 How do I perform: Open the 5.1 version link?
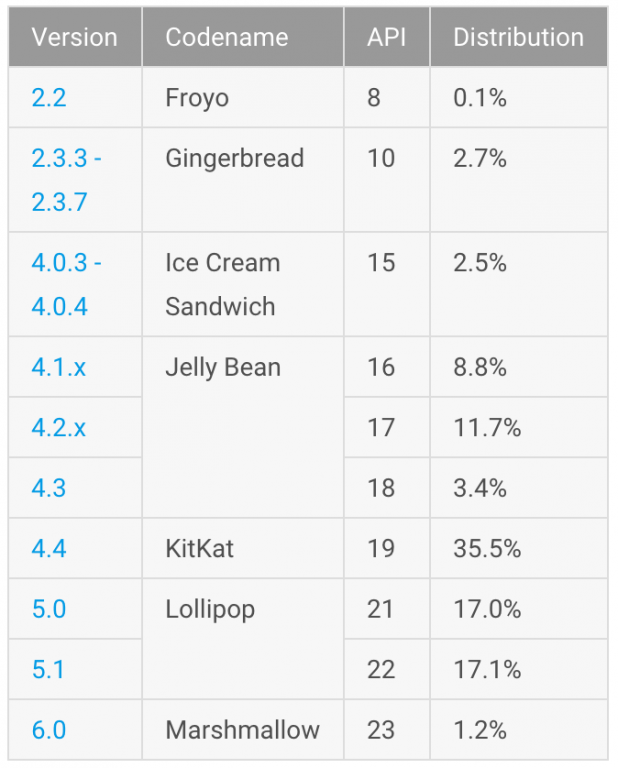point(48,668)
